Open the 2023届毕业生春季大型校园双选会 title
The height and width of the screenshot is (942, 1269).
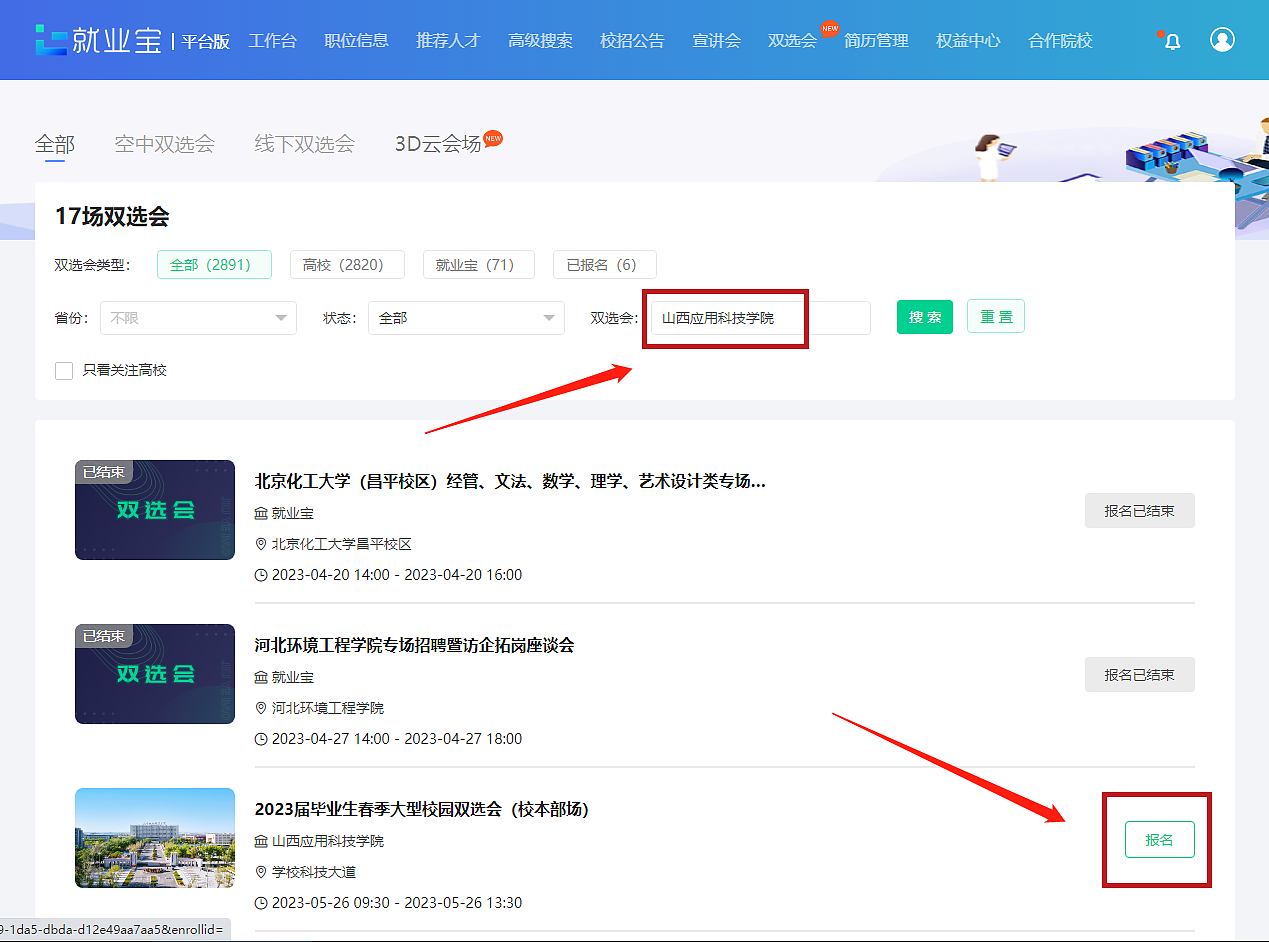point(422,809)
